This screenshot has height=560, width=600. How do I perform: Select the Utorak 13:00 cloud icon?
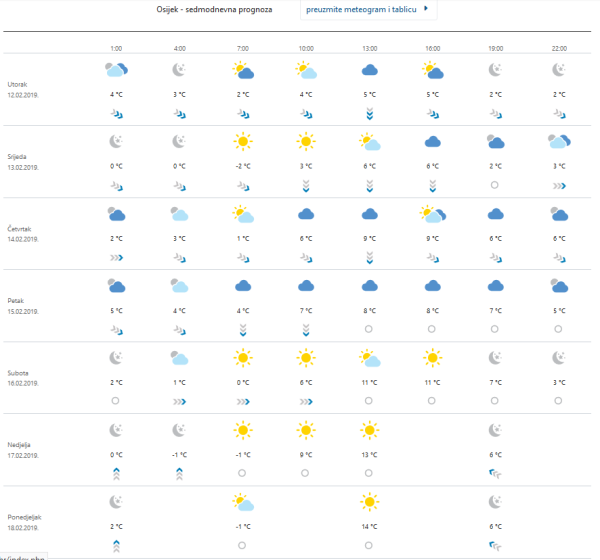point(369,70)
